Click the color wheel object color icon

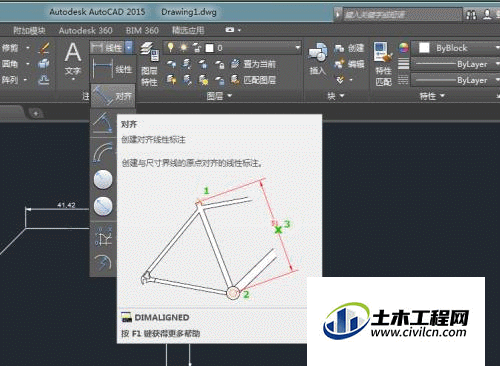[403, 48]
